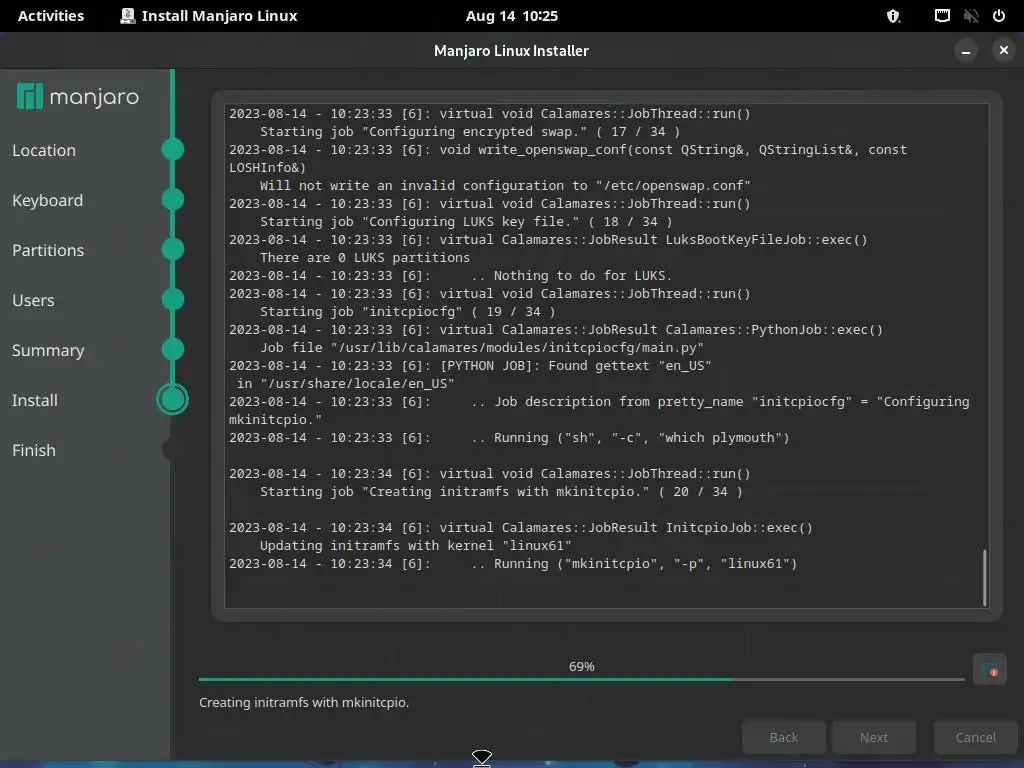Click log line "There are 0 LUKS partitions"
The height and width of the screenshot is (768, 1024).
[364, 257]
